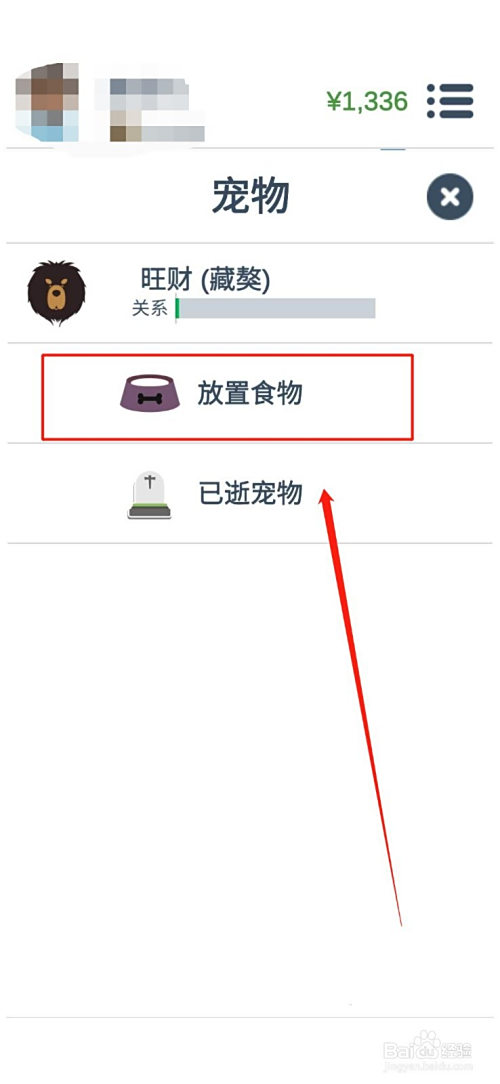Open the hamburger list menu icon
The width and height of the screenshot is (500, 1084).
[450, 102]
